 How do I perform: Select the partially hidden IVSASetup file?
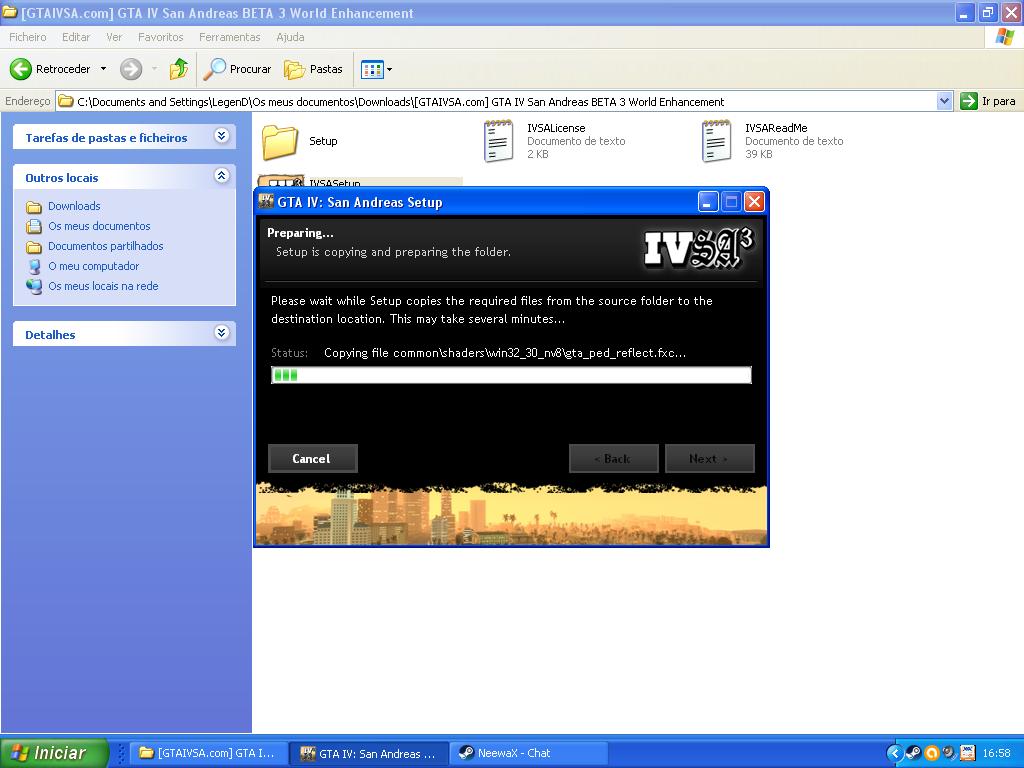point(359,182)
